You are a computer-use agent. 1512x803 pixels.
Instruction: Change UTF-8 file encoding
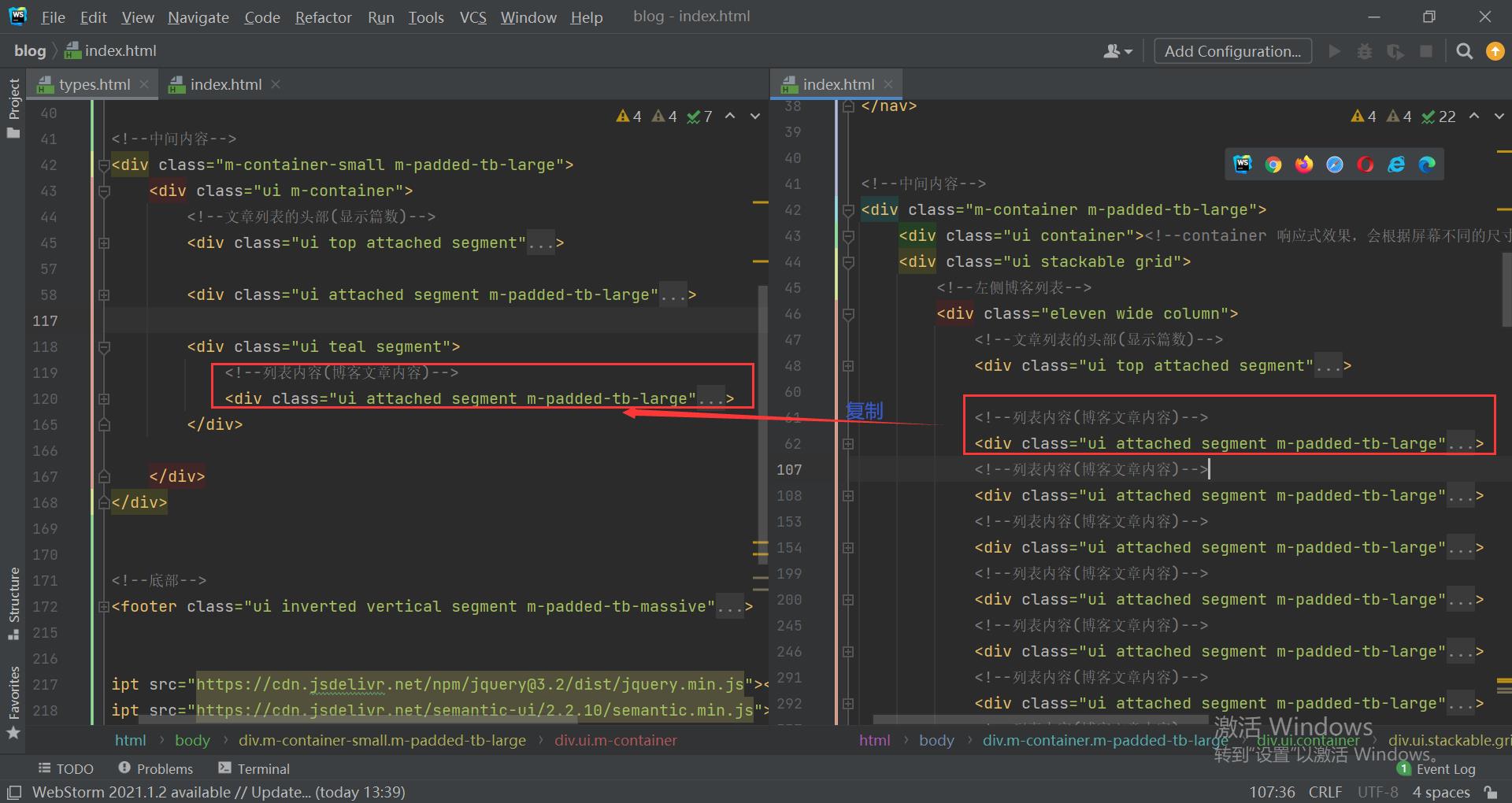tap(1377, 792)
